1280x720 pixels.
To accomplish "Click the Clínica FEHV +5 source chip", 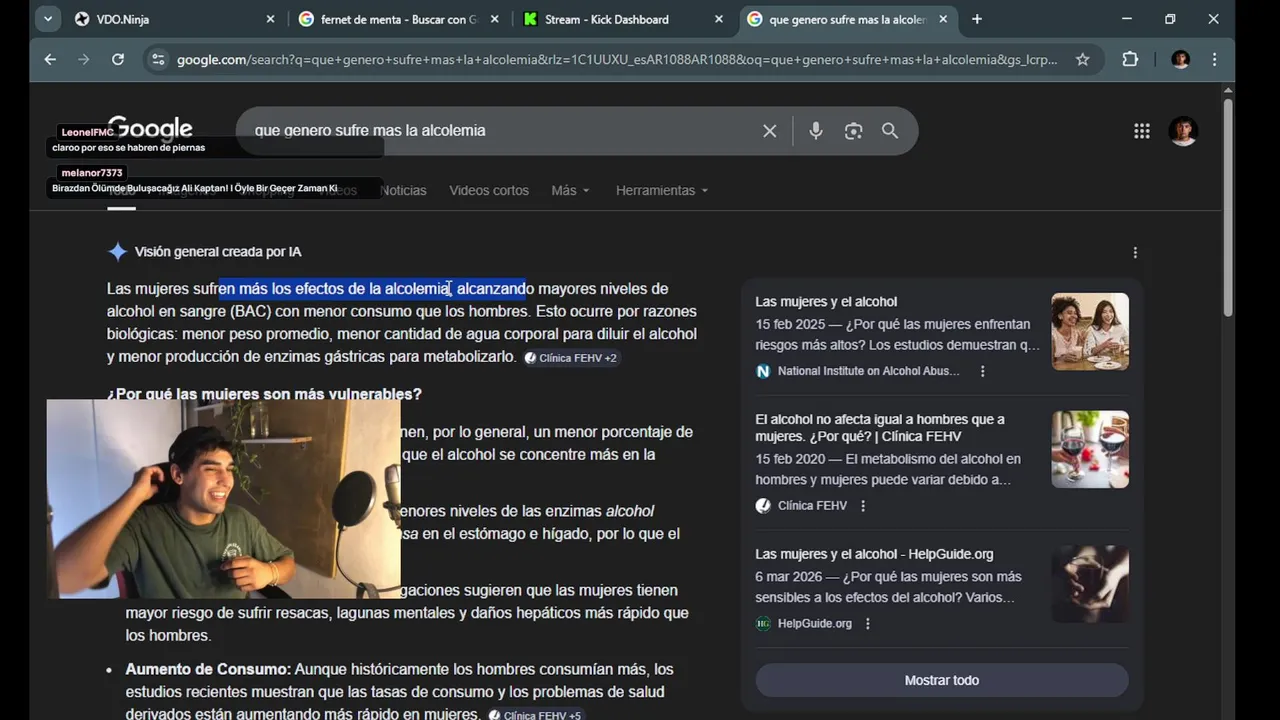I will 535,715.
